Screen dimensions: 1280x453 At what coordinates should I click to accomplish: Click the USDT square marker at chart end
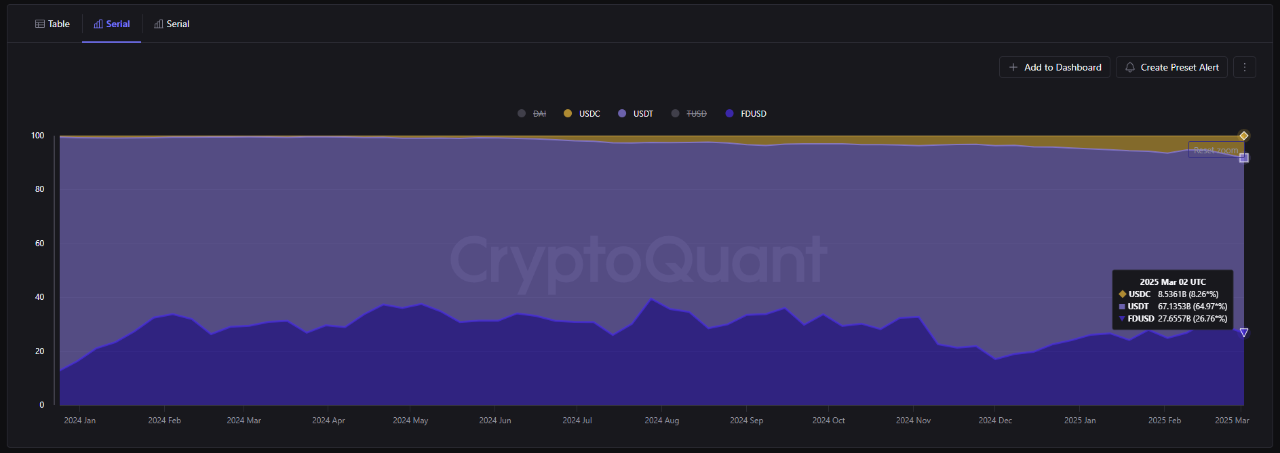pos(1244,157)
